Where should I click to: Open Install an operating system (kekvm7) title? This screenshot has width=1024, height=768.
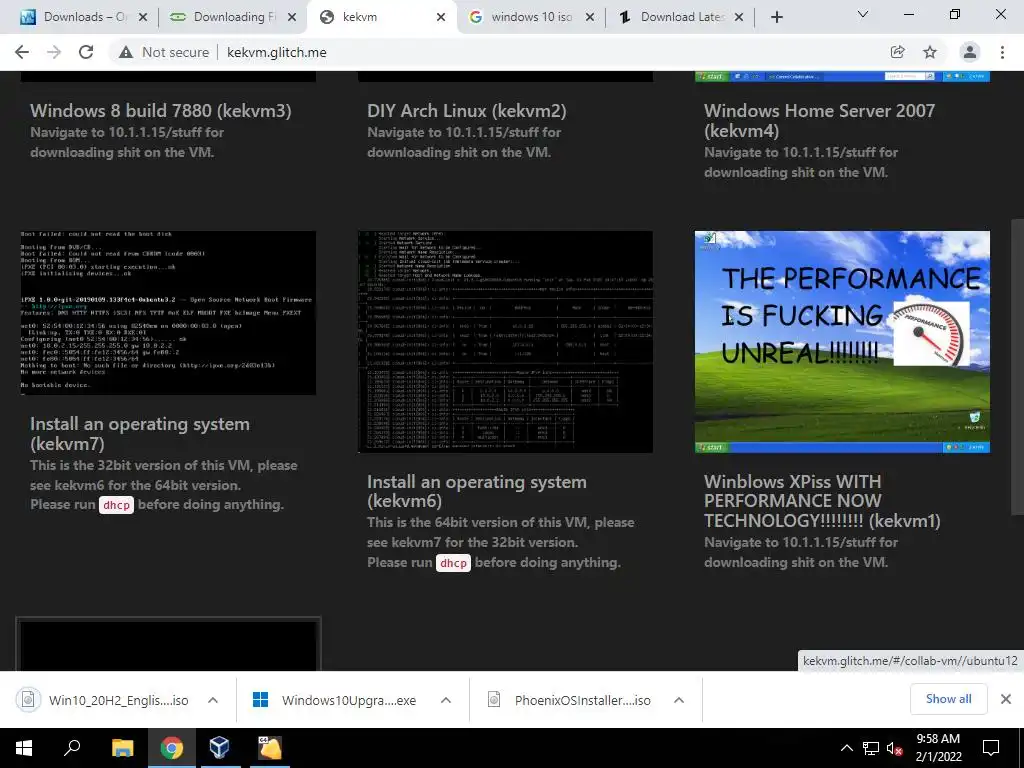[x=140, y=434]
